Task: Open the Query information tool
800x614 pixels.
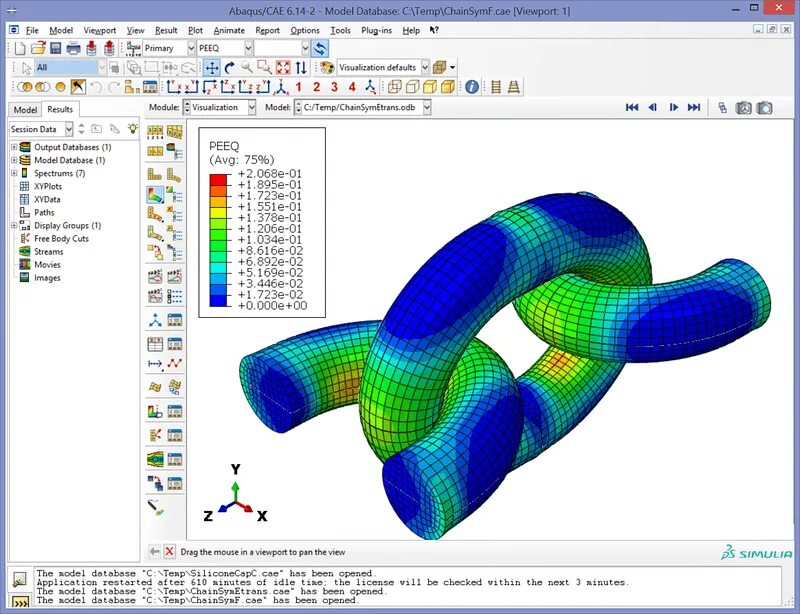Action: [471, 87]
